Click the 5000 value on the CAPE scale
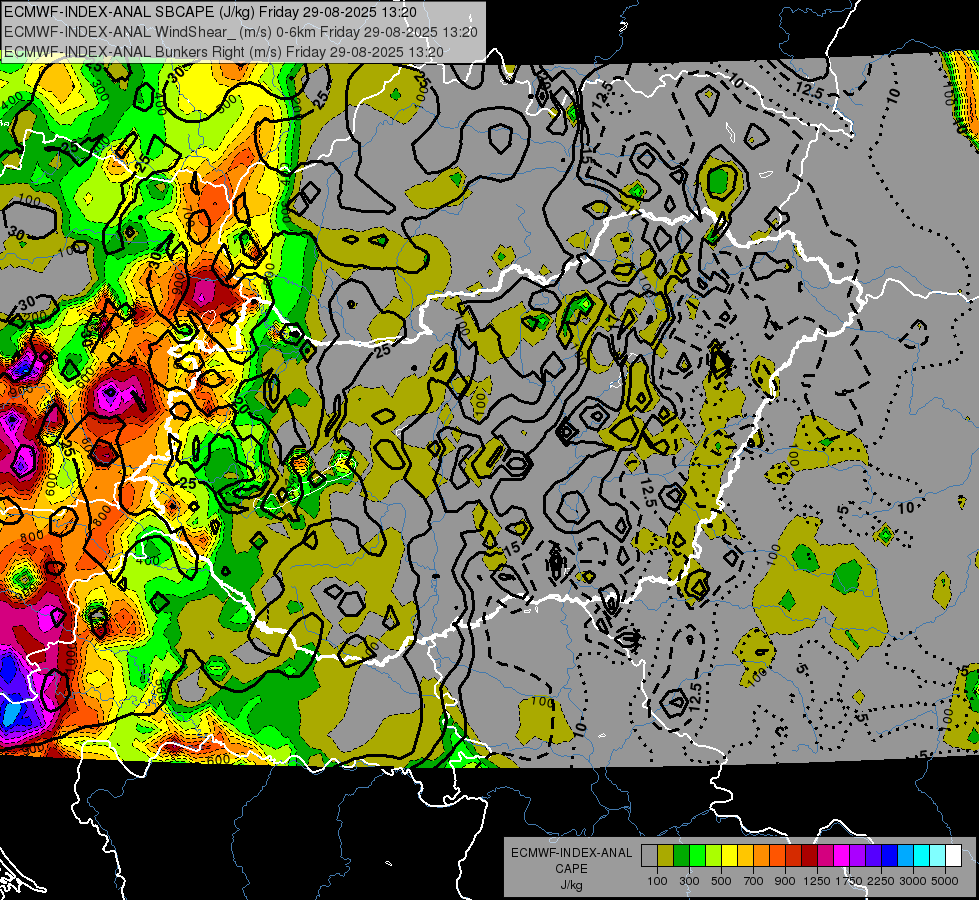 click(x=945, y=881)
